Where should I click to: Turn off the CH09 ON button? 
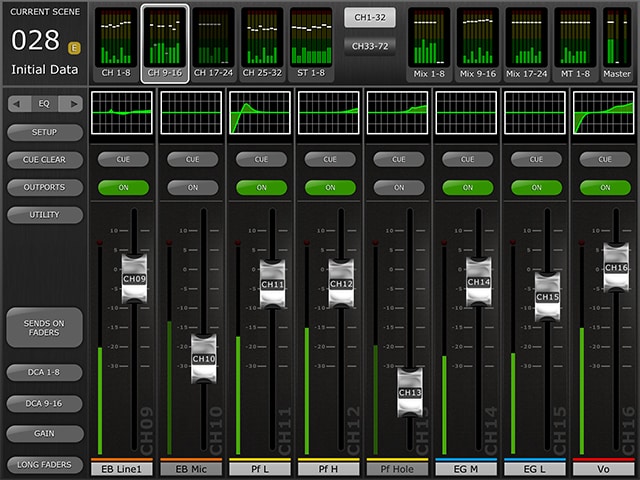[123, 187]
